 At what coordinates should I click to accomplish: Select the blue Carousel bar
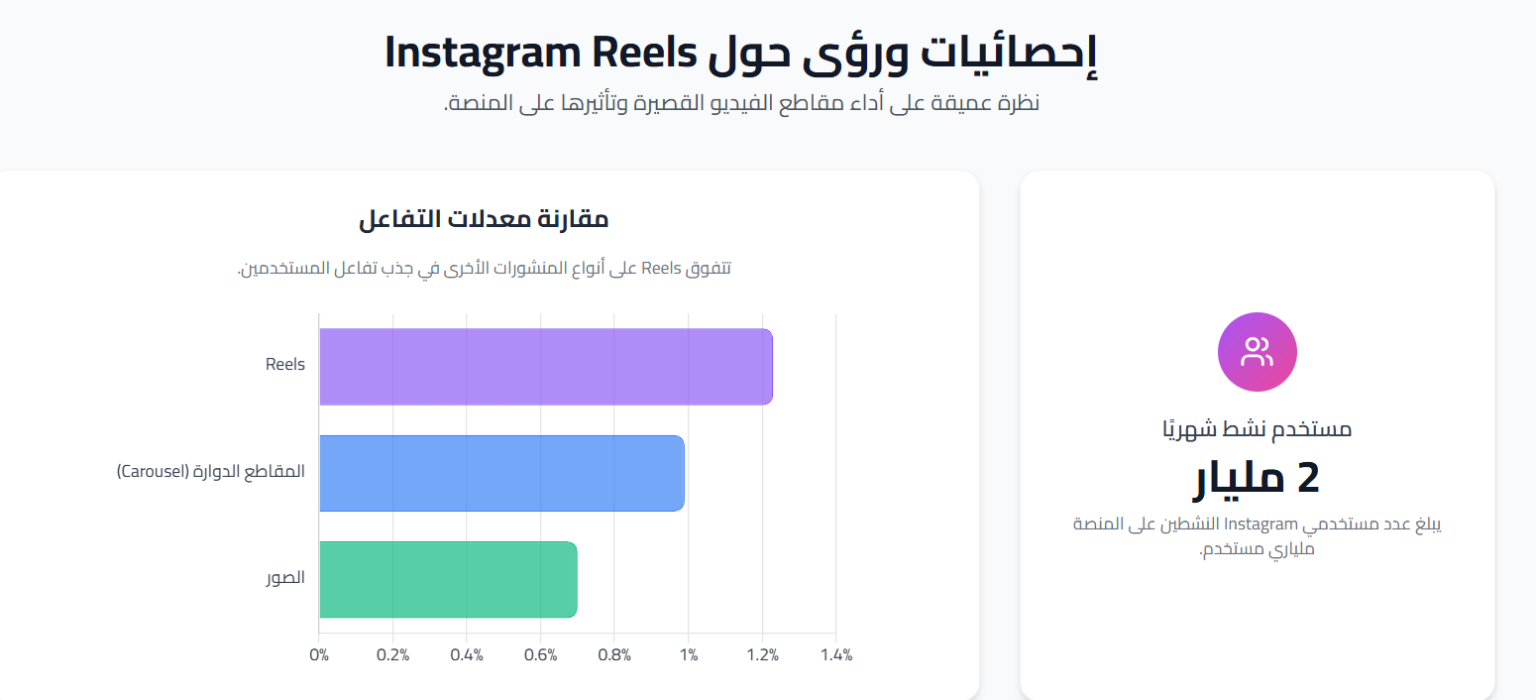tap(502, 473)
